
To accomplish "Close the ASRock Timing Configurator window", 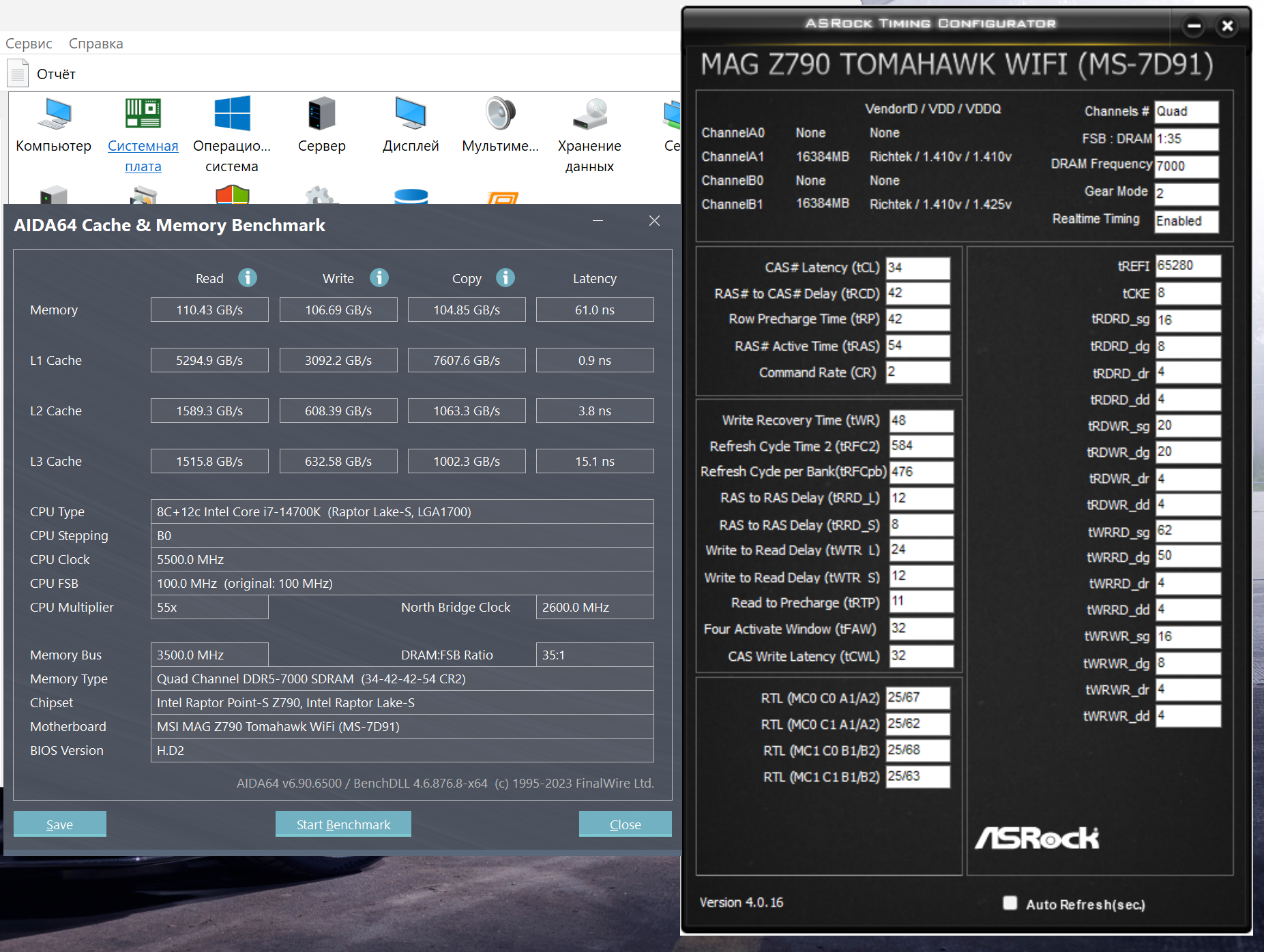I will [1227, 26].
